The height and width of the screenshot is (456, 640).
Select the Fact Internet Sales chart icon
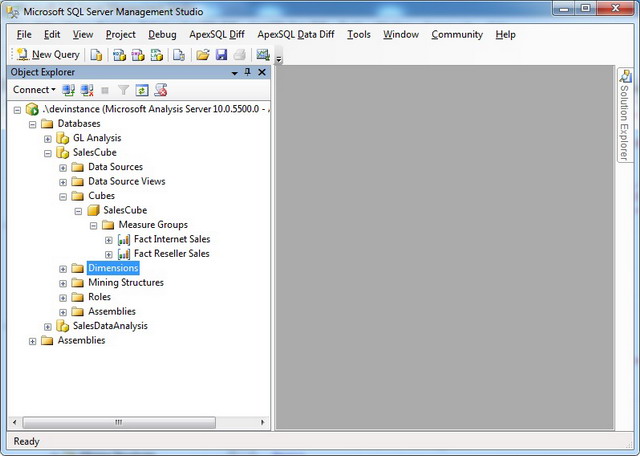(124, 239)
